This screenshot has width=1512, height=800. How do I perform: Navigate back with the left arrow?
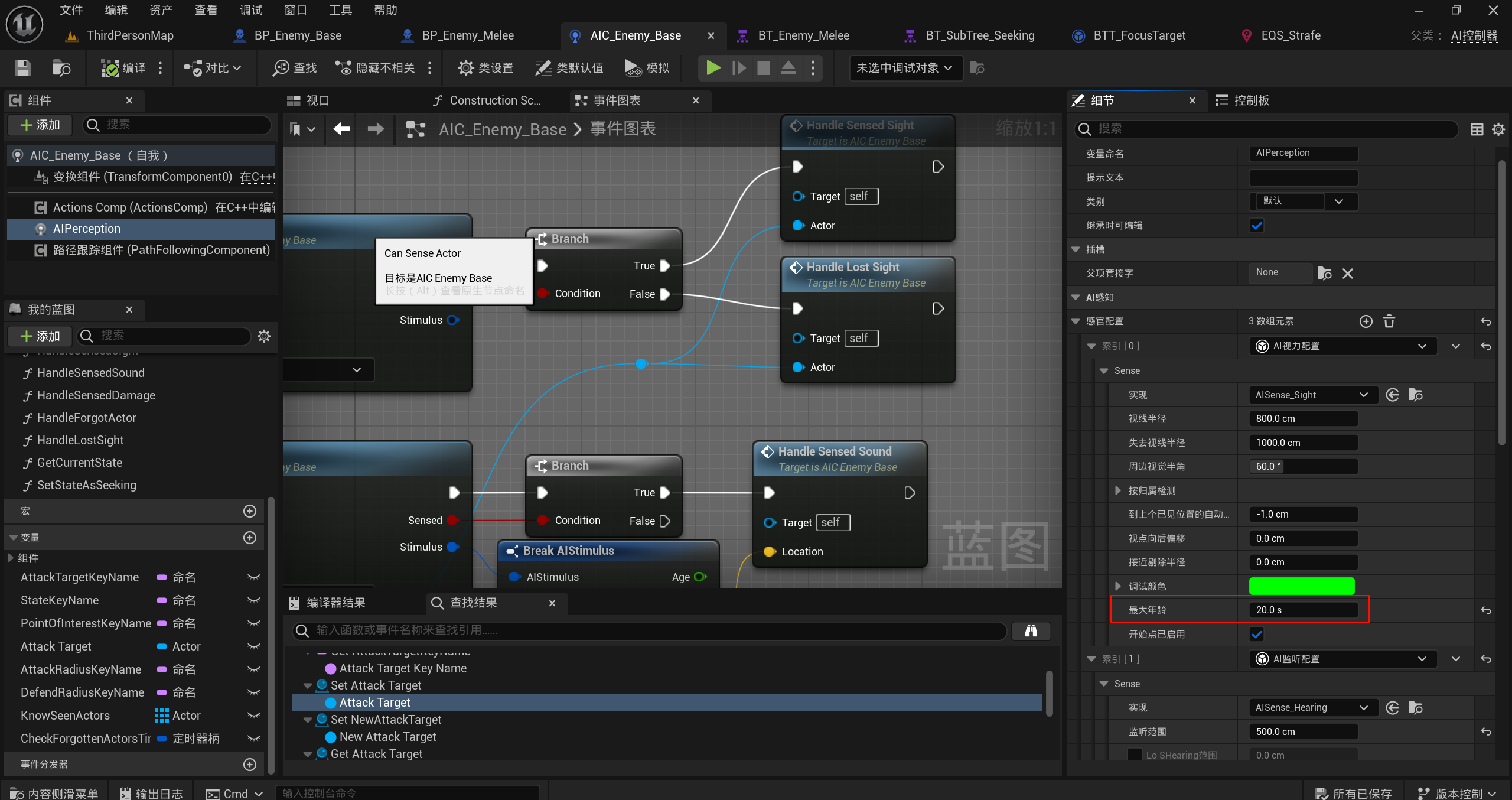(x=341, y=129)
